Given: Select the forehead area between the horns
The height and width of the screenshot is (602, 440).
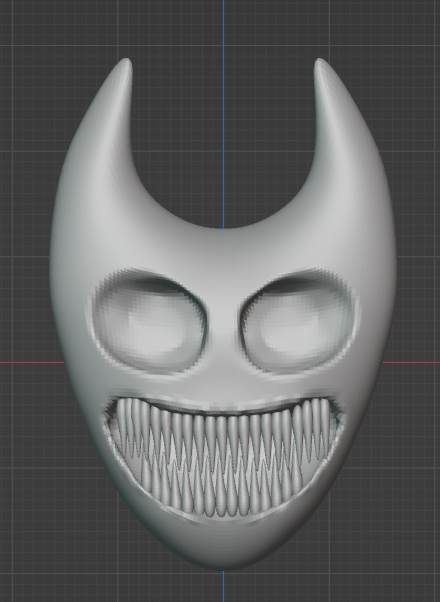Looking at the screenshot, I should point(223,250).
